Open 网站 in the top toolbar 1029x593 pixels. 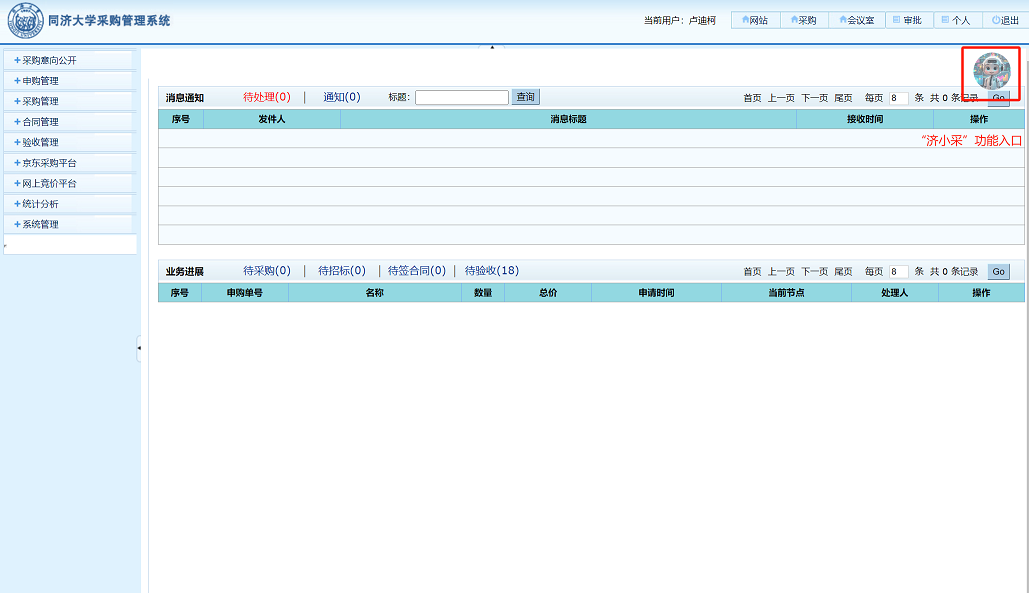point(755,20)
